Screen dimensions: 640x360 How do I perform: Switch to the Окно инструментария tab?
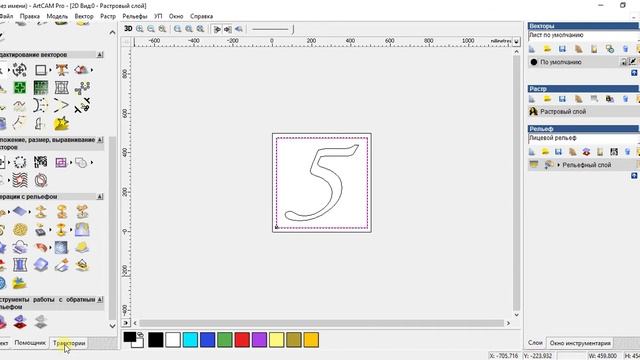pyautogui.click(x=580, y=343)
